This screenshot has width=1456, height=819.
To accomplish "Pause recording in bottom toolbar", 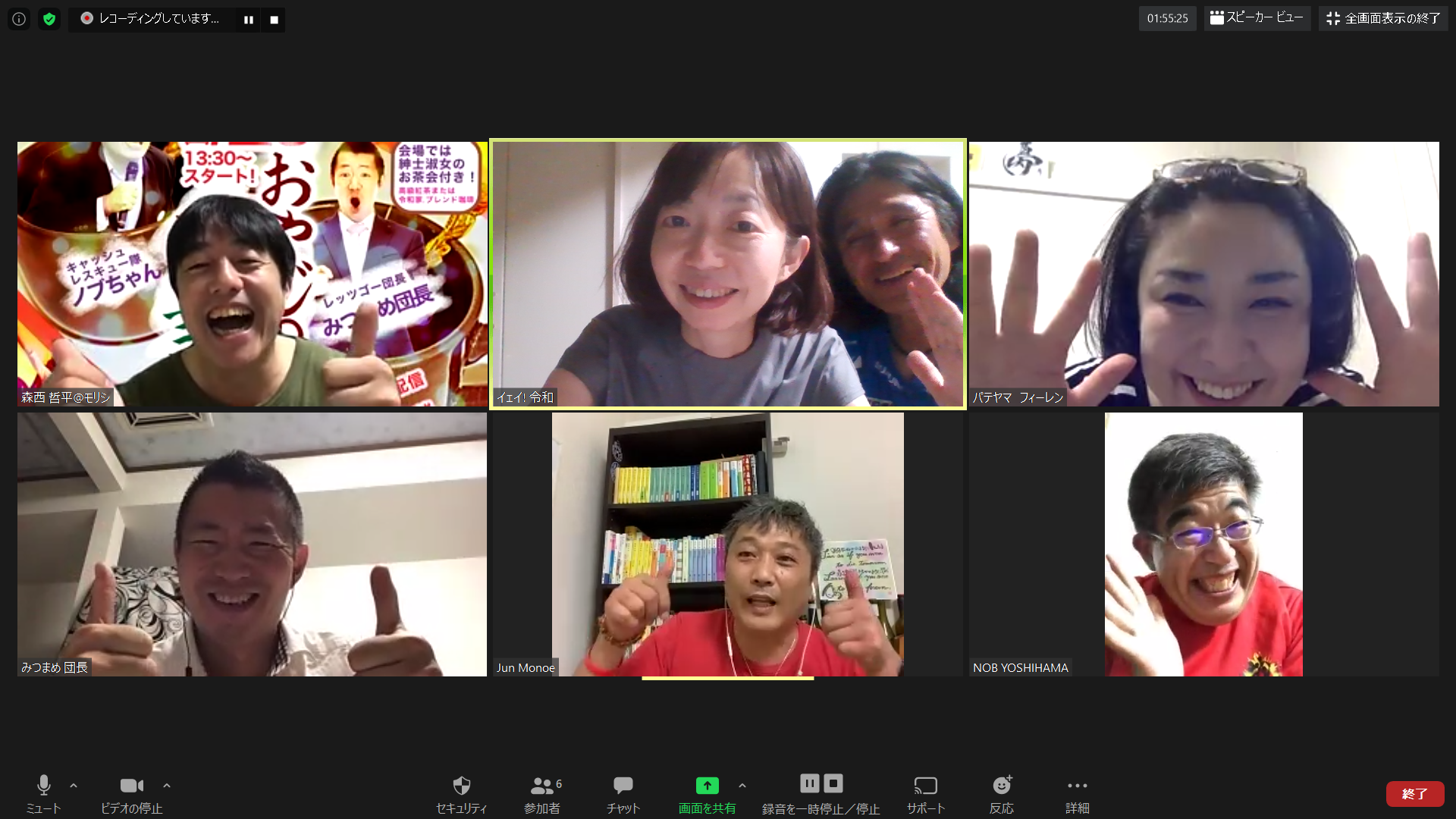I will 809,783.
